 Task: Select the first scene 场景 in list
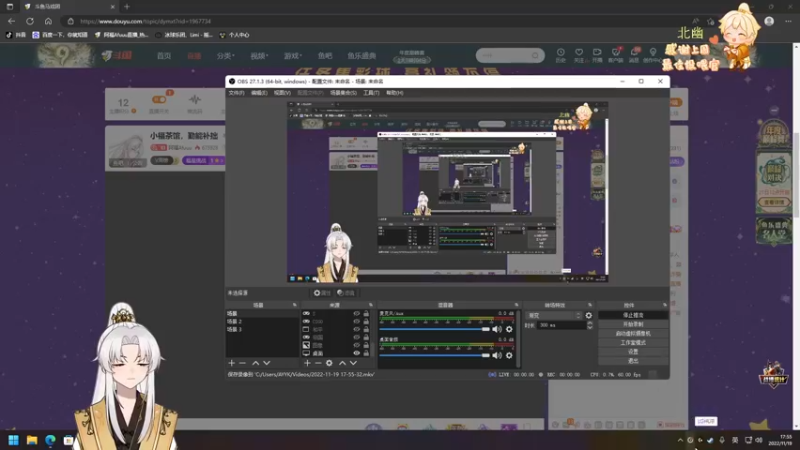click(262, 313)
